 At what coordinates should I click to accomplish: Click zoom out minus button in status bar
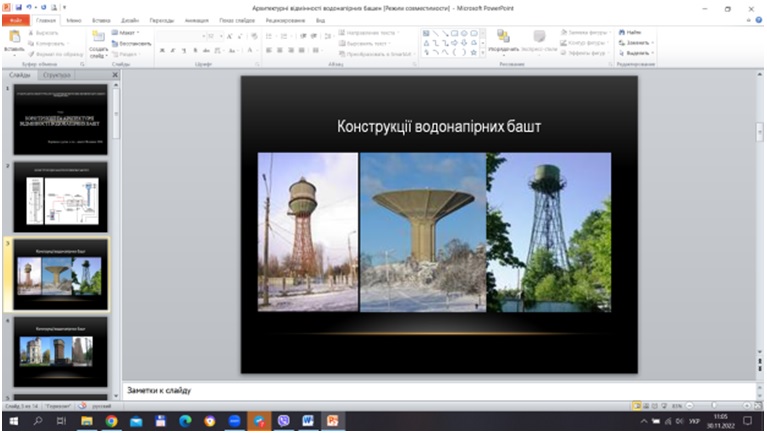coord(690,406)
